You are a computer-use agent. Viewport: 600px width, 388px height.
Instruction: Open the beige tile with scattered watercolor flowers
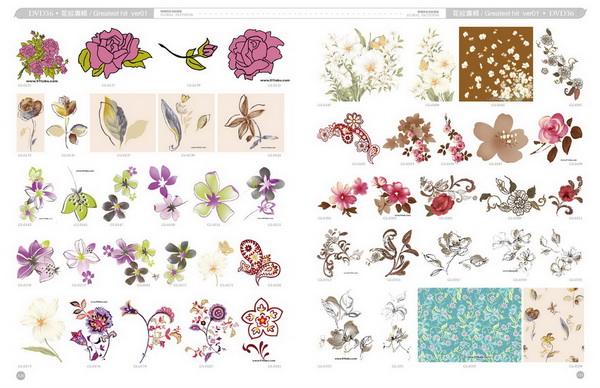click(x=554, y=325)
